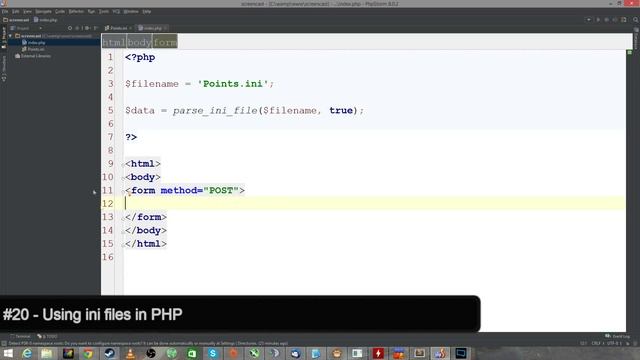
Task: Open the Navigate menu
Action: coord(43,11)
